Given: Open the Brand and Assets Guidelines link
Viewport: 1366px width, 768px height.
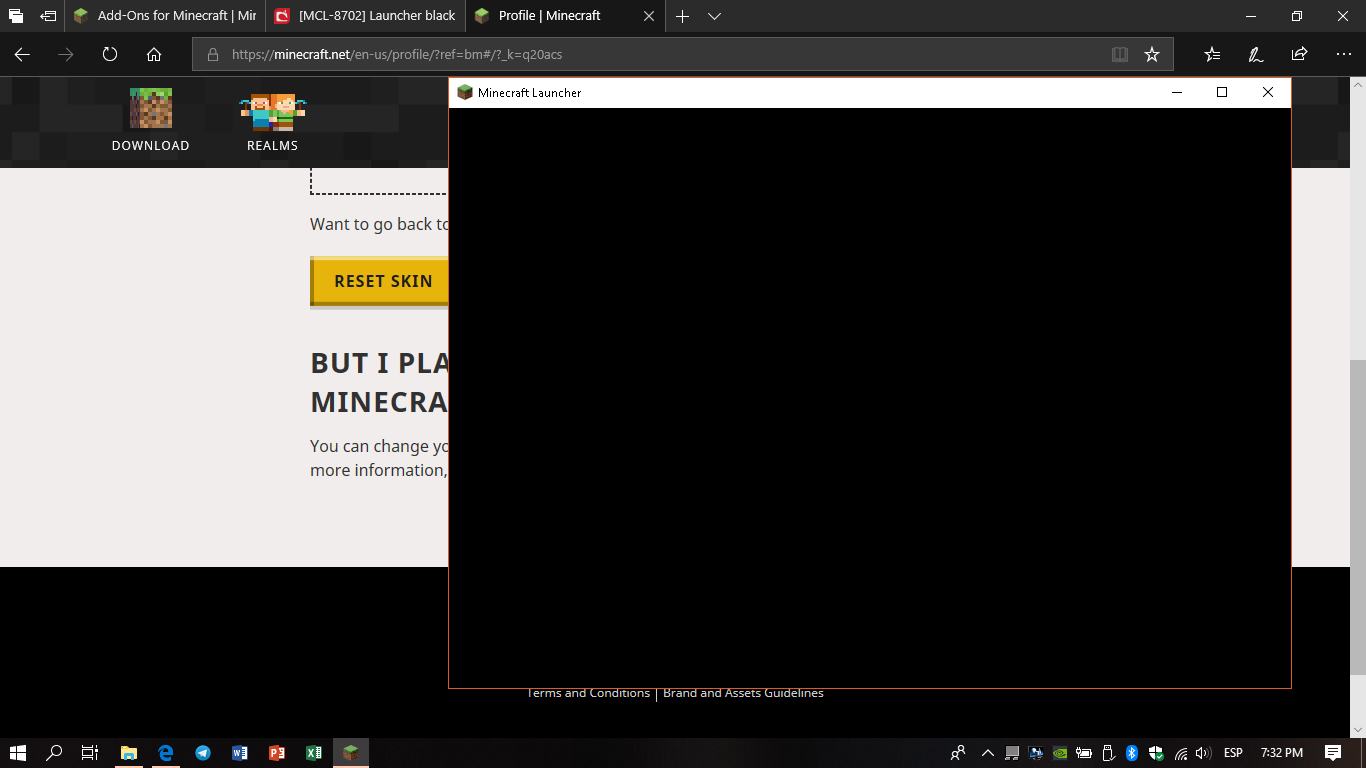Looking at the screenshot, I should (743, 693).
